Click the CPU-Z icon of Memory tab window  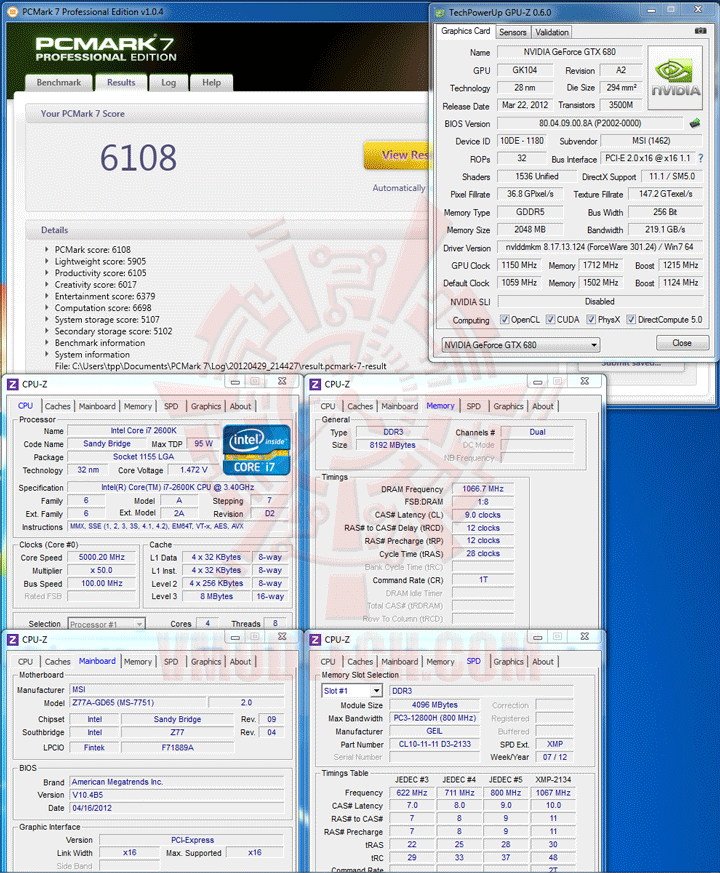(315, 384)
